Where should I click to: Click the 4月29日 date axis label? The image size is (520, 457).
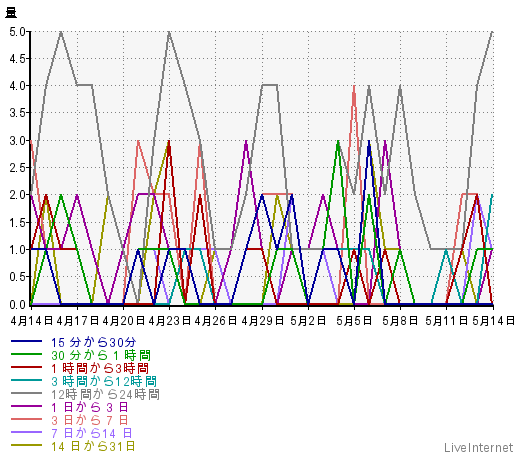pos(262,321)
